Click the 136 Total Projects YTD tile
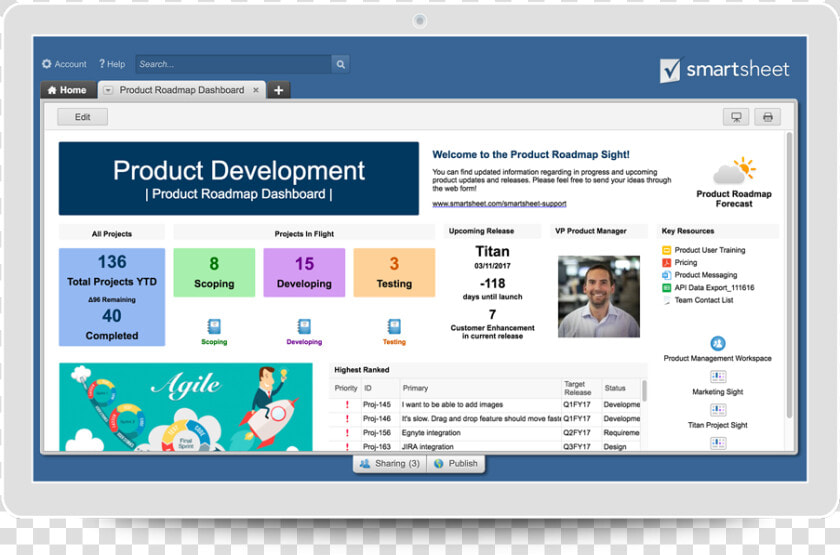This screenshot has height=555, width=840. pyautogui.click(x=112, y=297)
